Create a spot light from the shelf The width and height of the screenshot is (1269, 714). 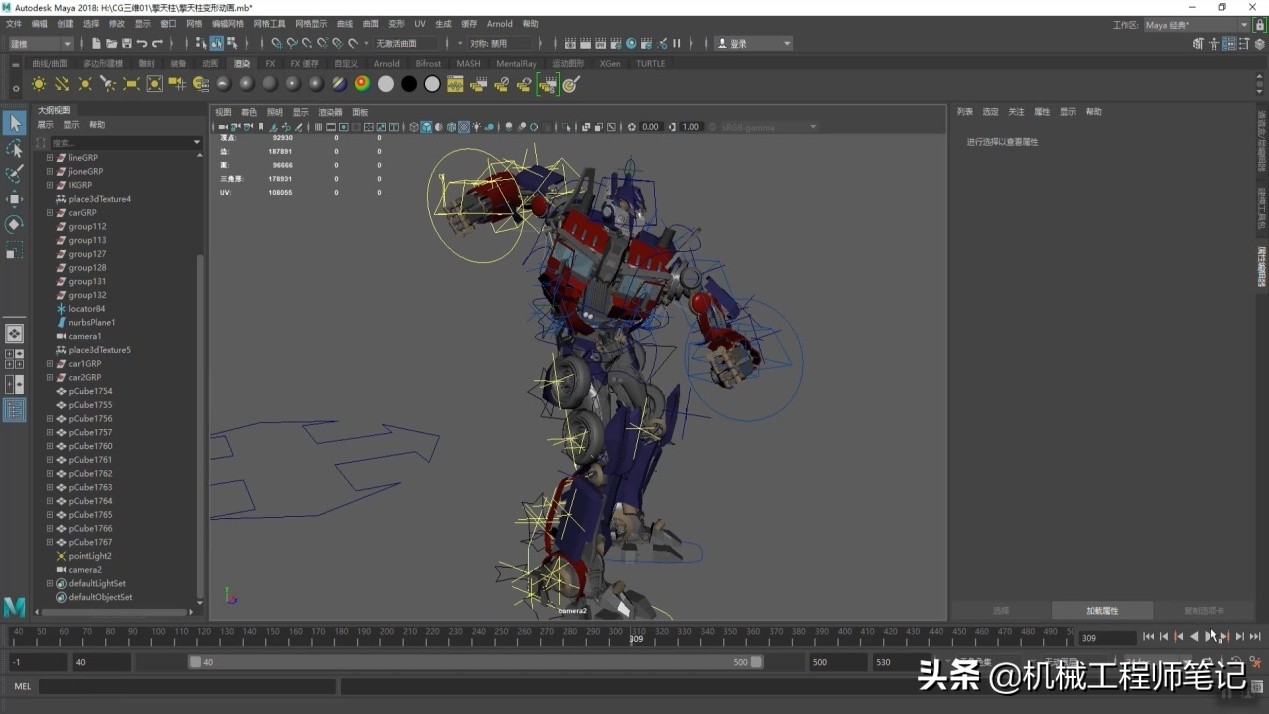(x=107, y=84)
